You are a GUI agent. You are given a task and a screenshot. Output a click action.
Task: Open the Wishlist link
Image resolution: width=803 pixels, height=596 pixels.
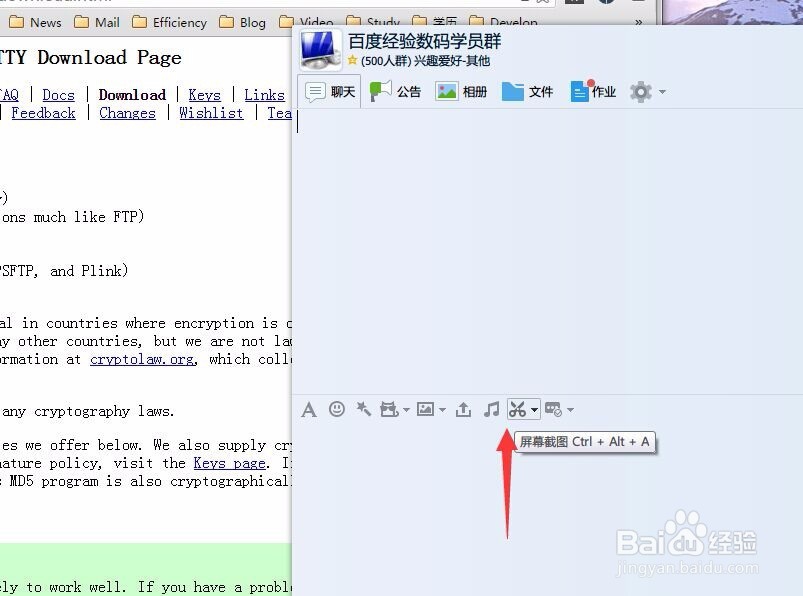[x=211, y=113]
